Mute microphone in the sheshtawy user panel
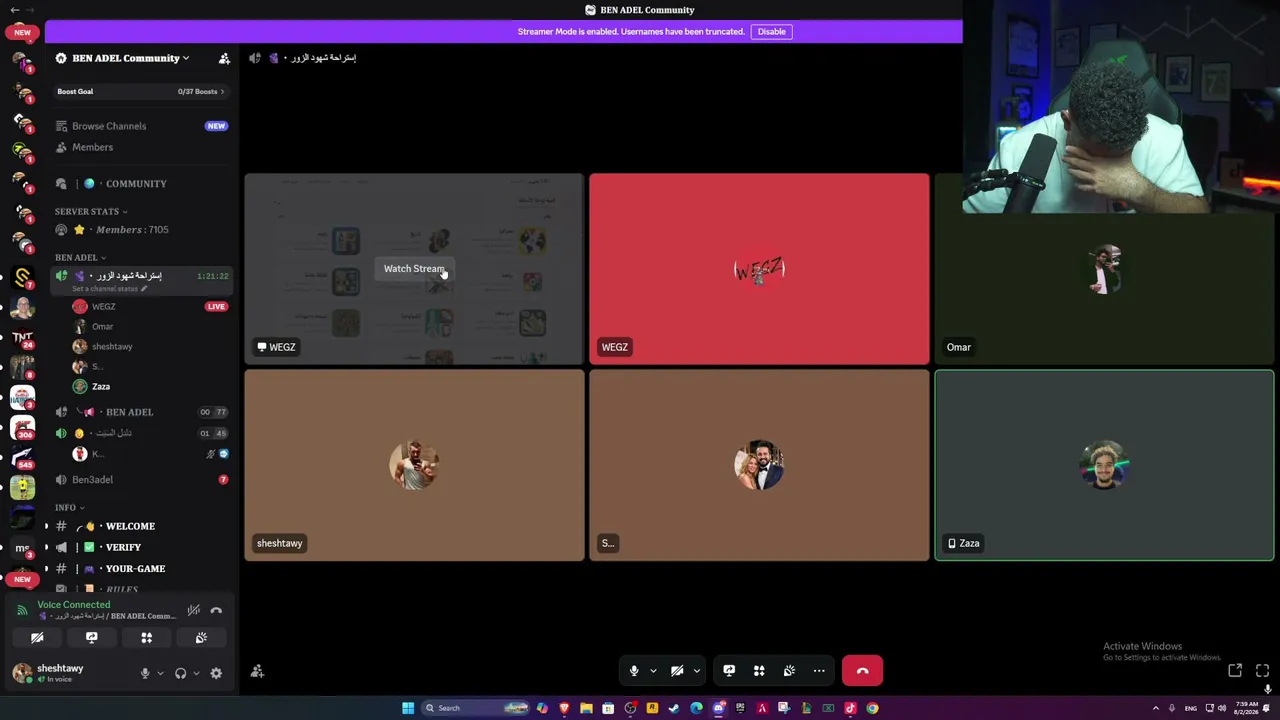 coord(145,673)
